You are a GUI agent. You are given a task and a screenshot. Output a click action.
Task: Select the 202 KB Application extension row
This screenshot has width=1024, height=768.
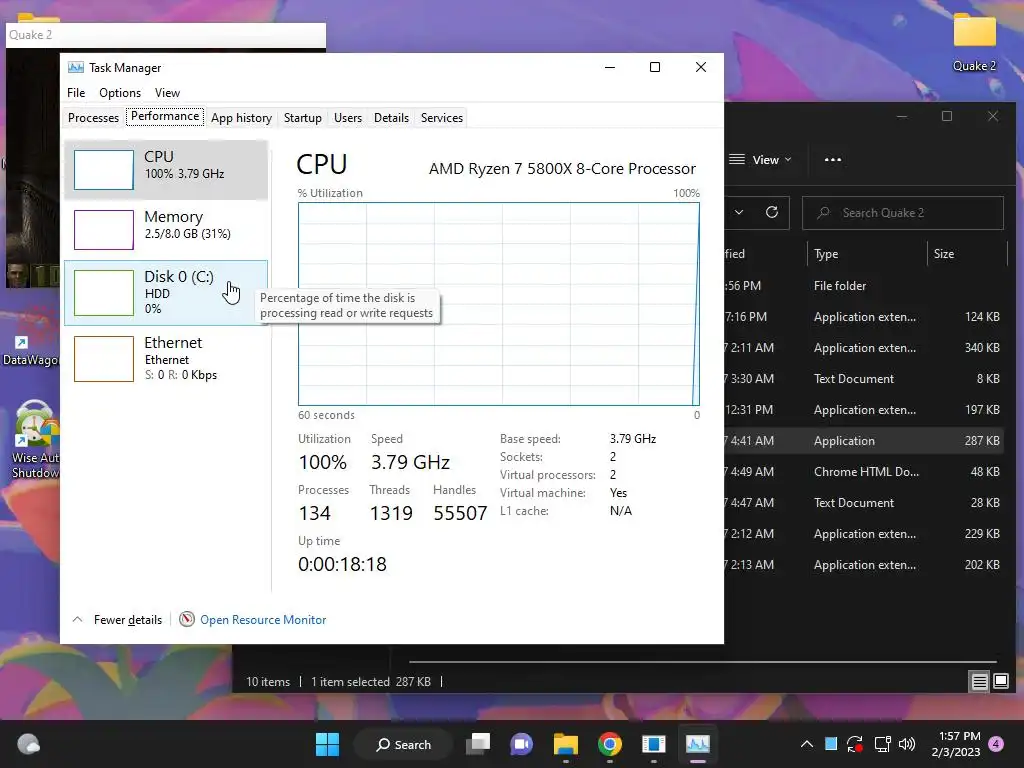click(x=865, y=565)
